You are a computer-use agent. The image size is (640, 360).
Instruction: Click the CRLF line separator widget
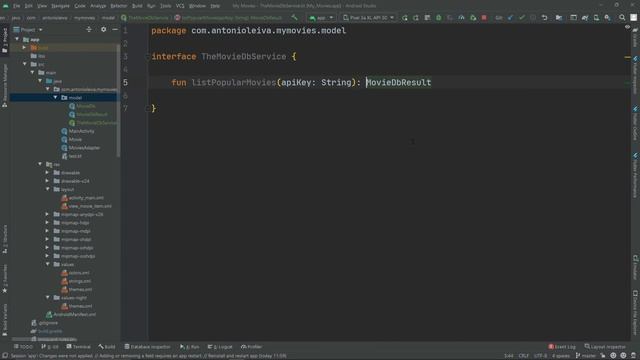(523, 356)
